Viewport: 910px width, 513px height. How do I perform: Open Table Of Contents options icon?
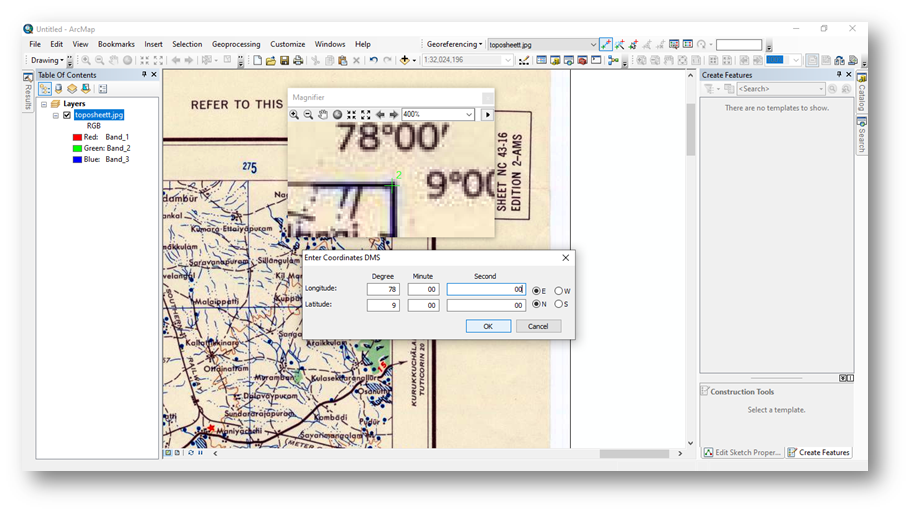click(103, 89)
